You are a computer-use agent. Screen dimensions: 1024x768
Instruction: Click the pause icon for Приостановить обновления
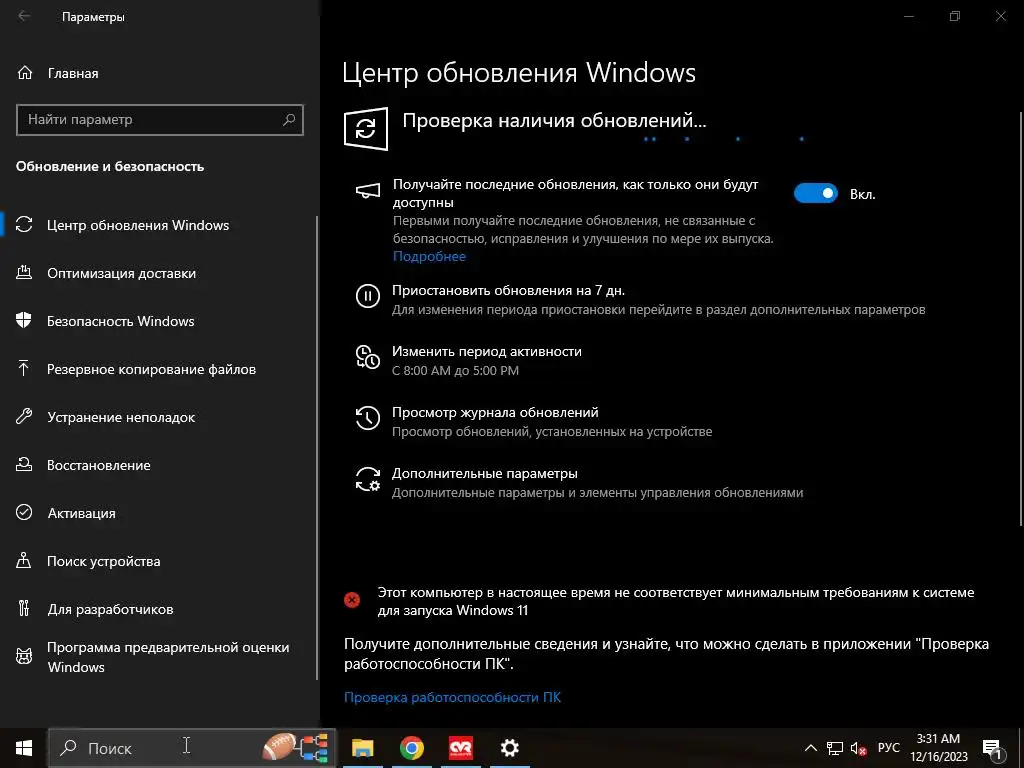368,296
